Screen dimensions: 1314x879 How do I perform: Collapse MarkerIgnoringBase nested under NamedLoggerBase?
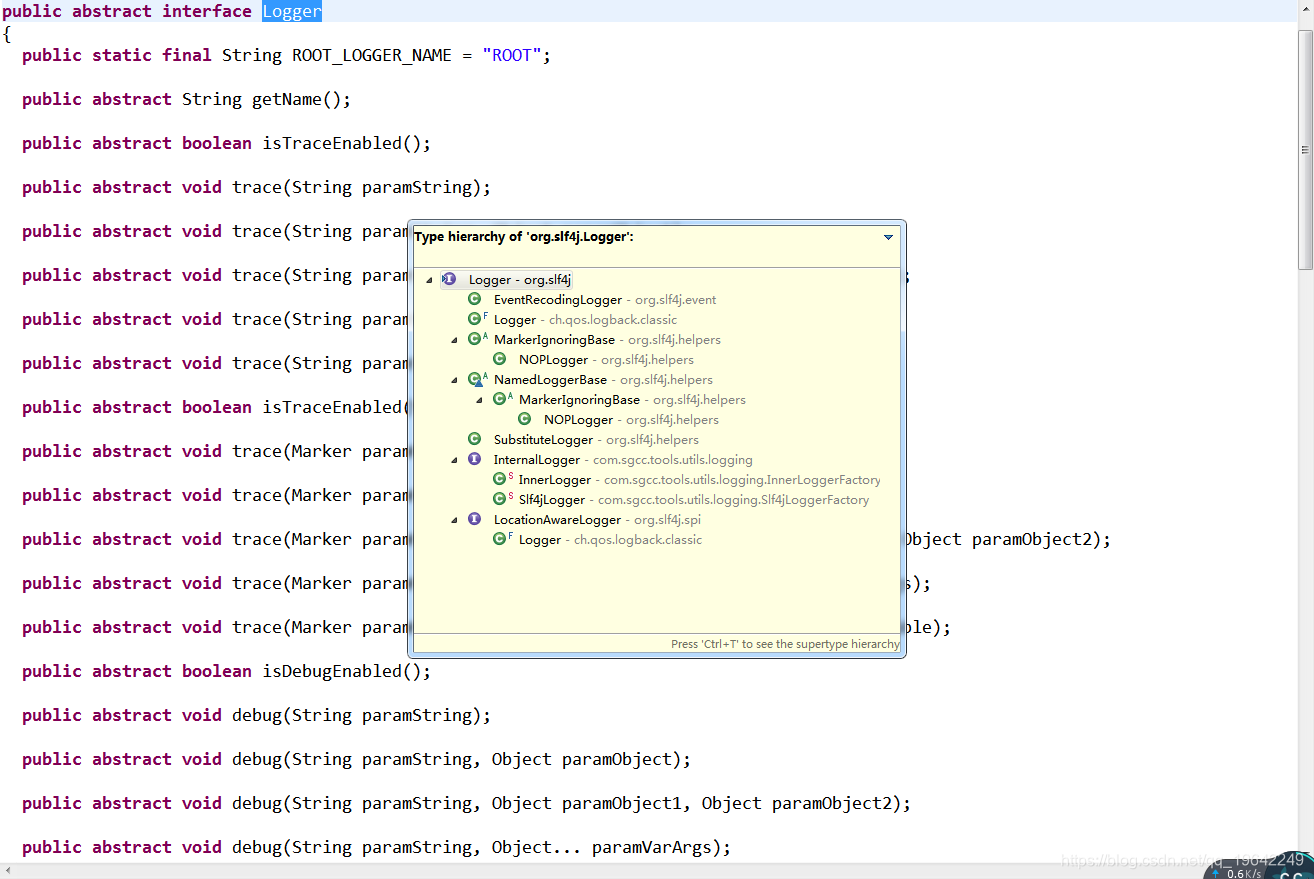click(x=479, y=400)
